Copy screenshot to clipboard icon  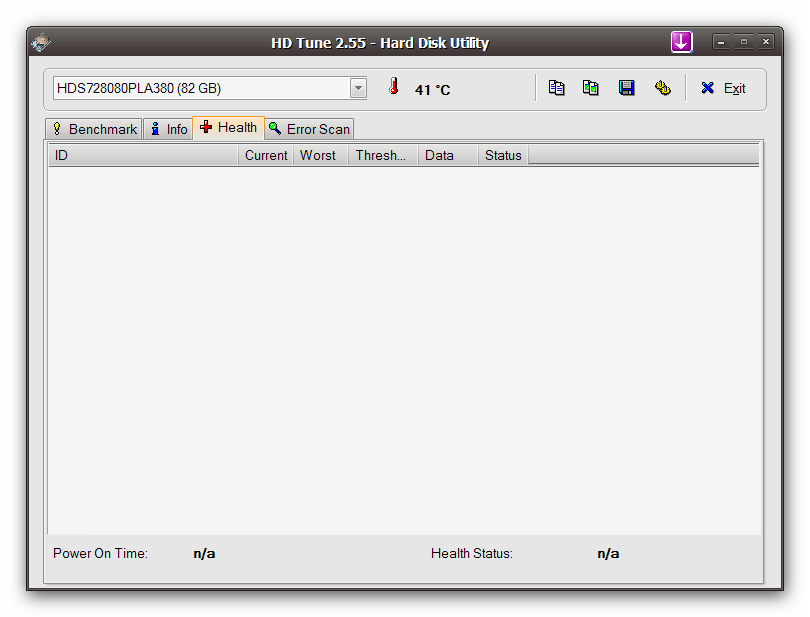[x=590, y=88]
